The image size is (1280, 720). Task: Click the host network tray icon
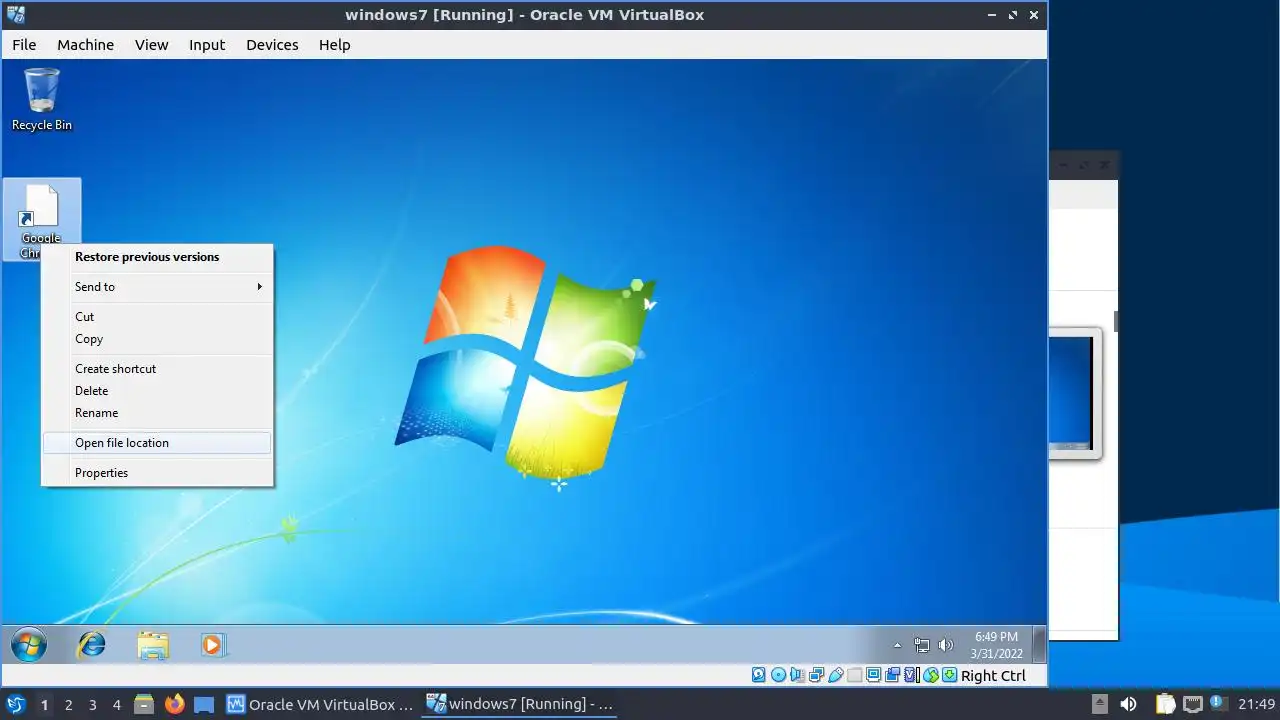click(1192, 704)
